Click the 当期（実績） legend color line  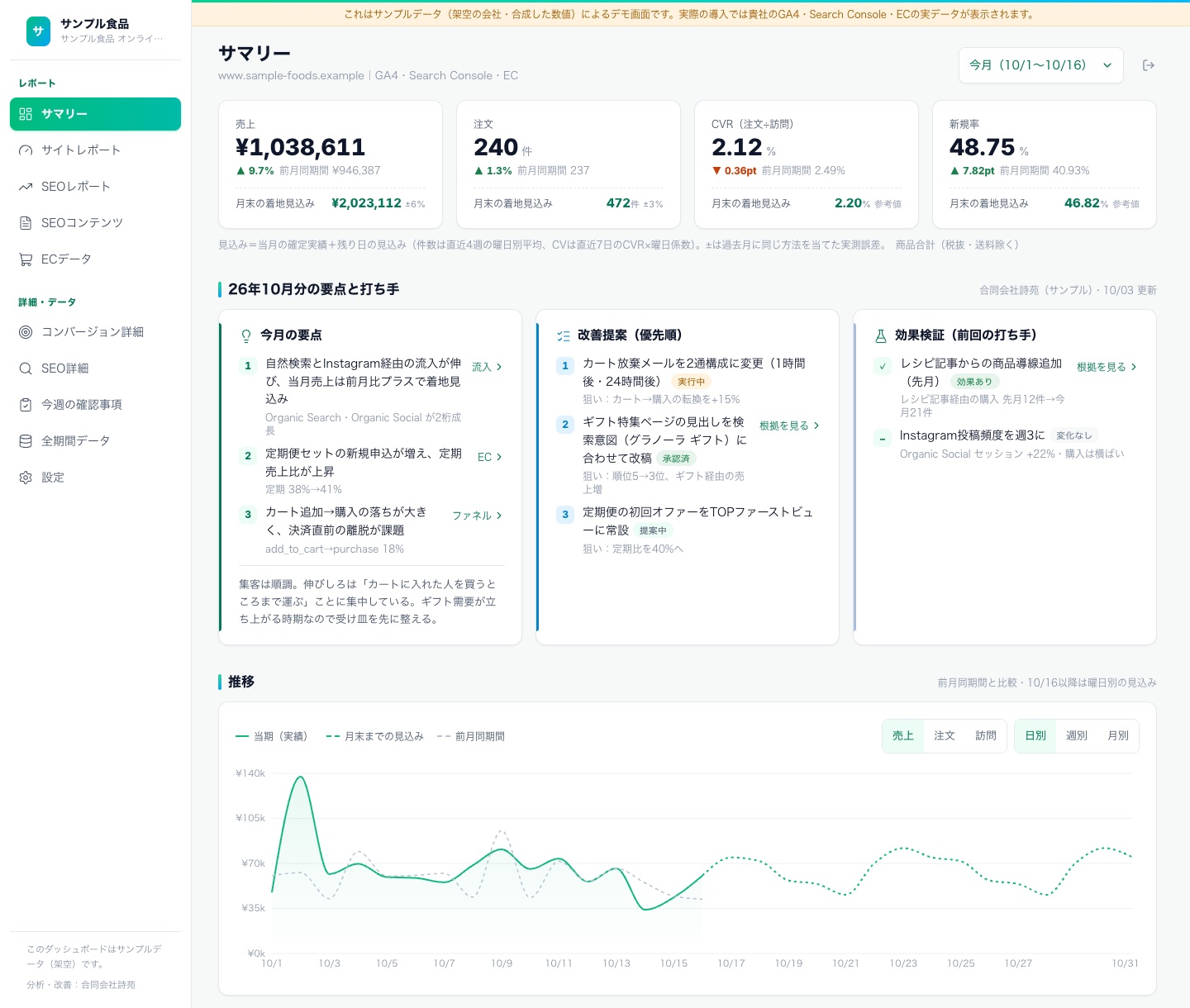tap(242, 736)
